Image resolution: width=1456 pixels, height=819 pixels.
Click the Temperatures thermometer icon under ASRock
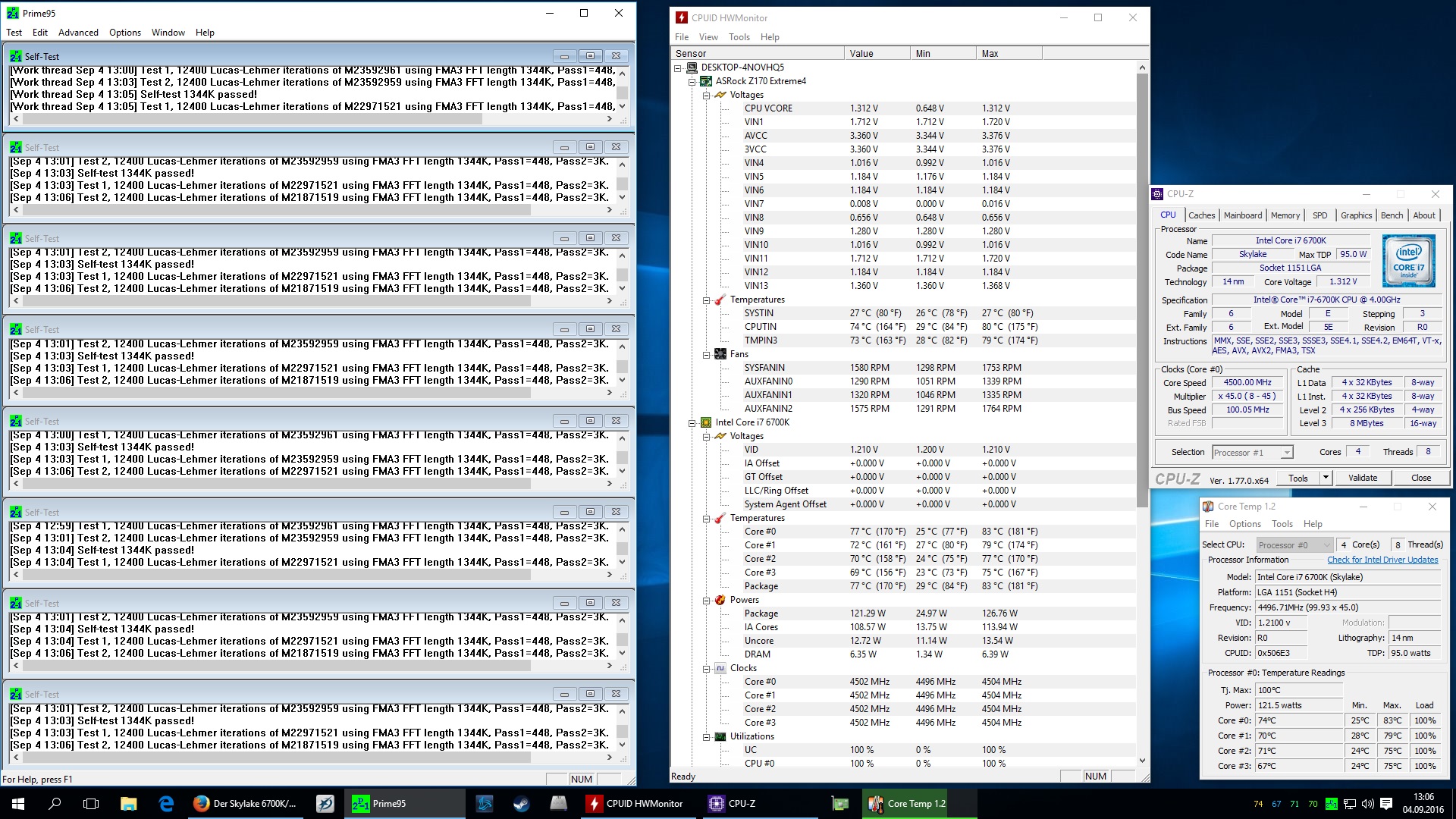tap(720, 300)
